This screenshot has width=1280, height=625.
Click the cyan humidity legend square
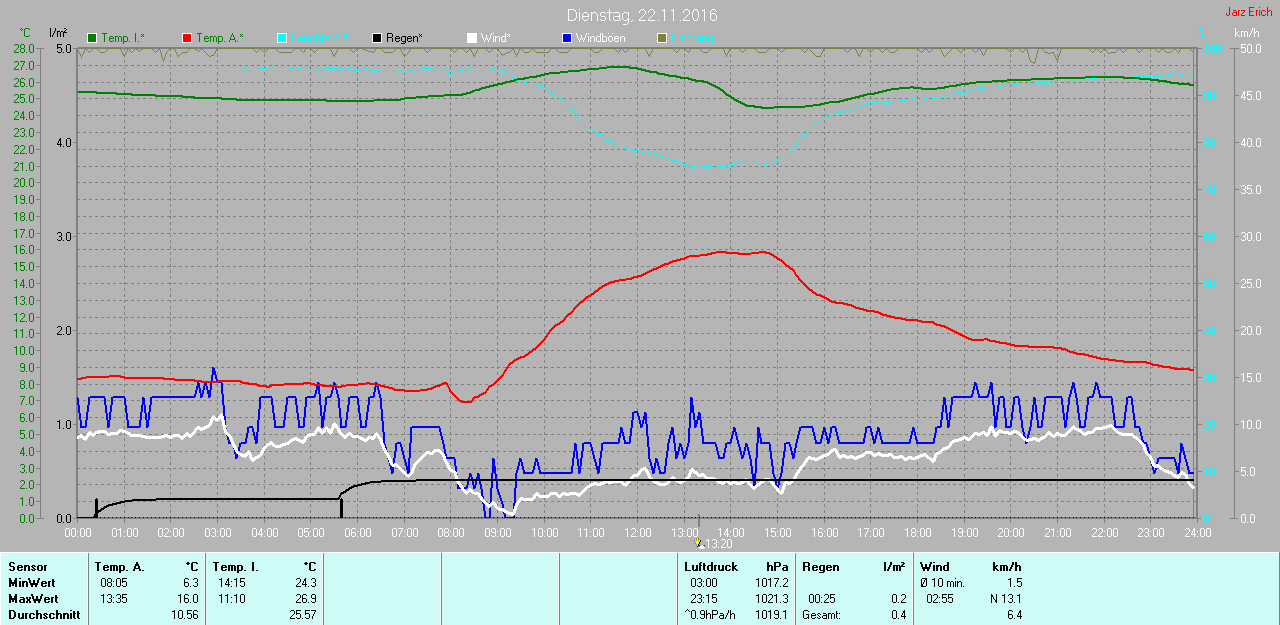point(282,38)
